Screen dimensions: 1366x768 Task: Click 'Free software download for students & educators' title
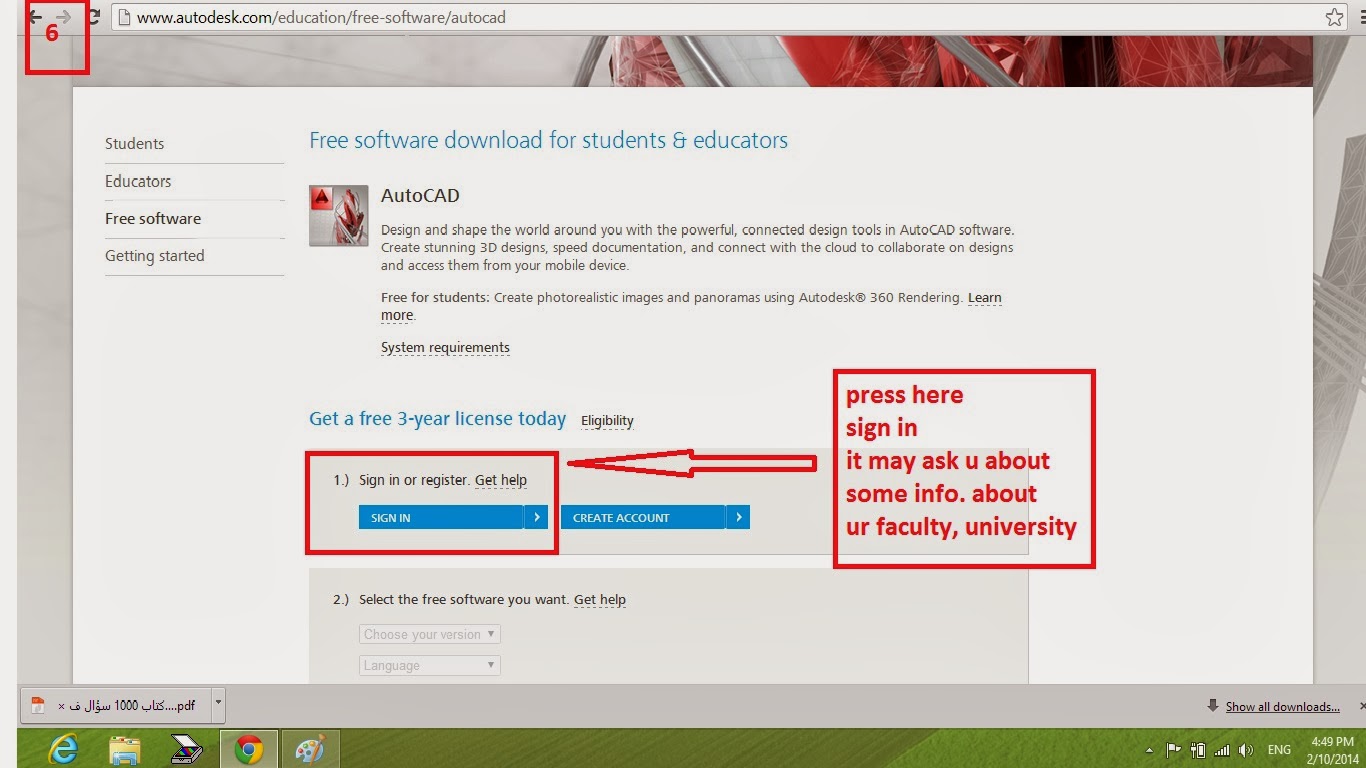point(548,141)
